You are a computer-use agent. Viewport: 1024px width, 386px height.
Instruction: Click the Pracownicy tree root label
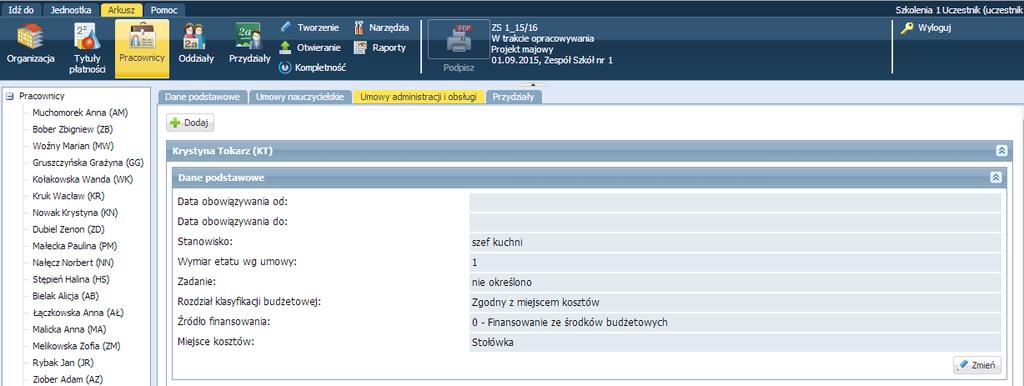click(x=42, y=96)
